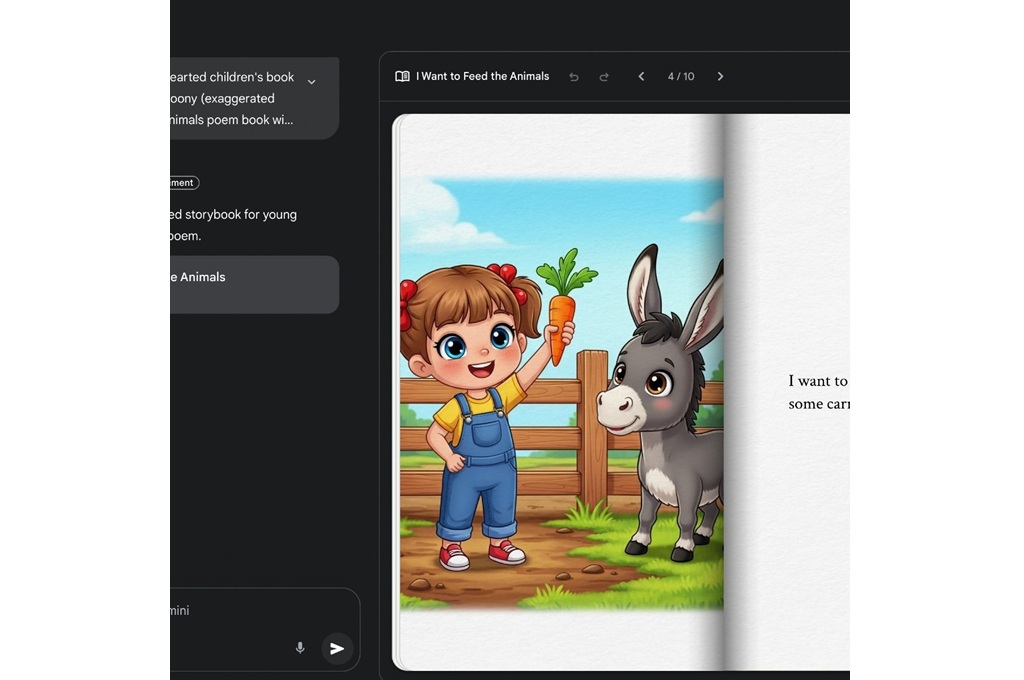The width and height of the screenshot is (1024, 680).
Task: Go to the next storybook page
Action: (720, 76)
